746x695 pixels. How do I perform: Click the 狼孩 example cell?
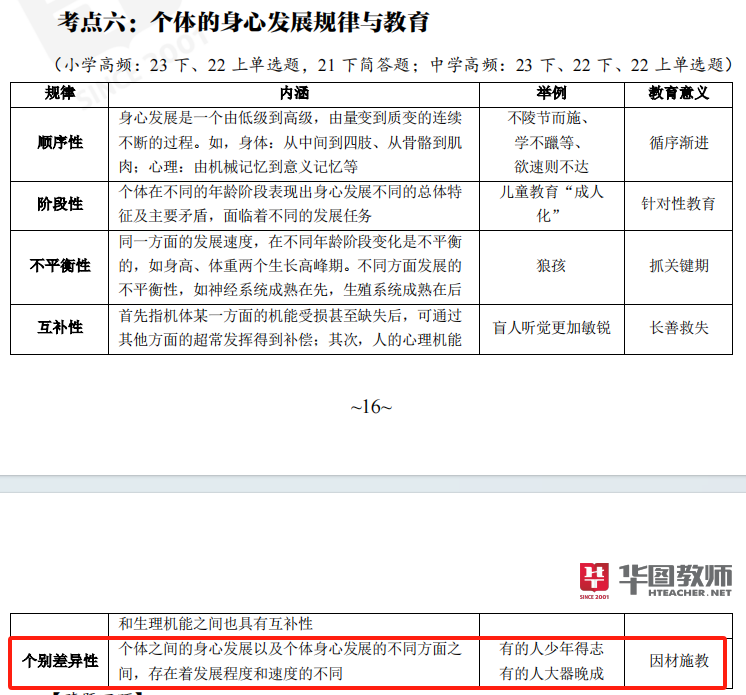point(551,266)
